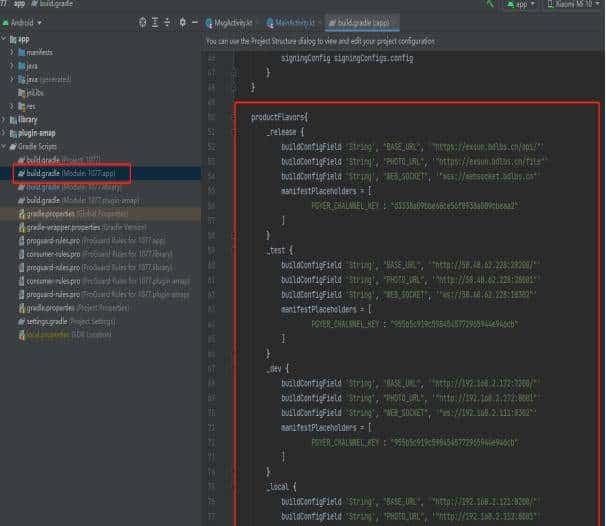
Task: Open Project panel gear options
Action: [181, 22]
